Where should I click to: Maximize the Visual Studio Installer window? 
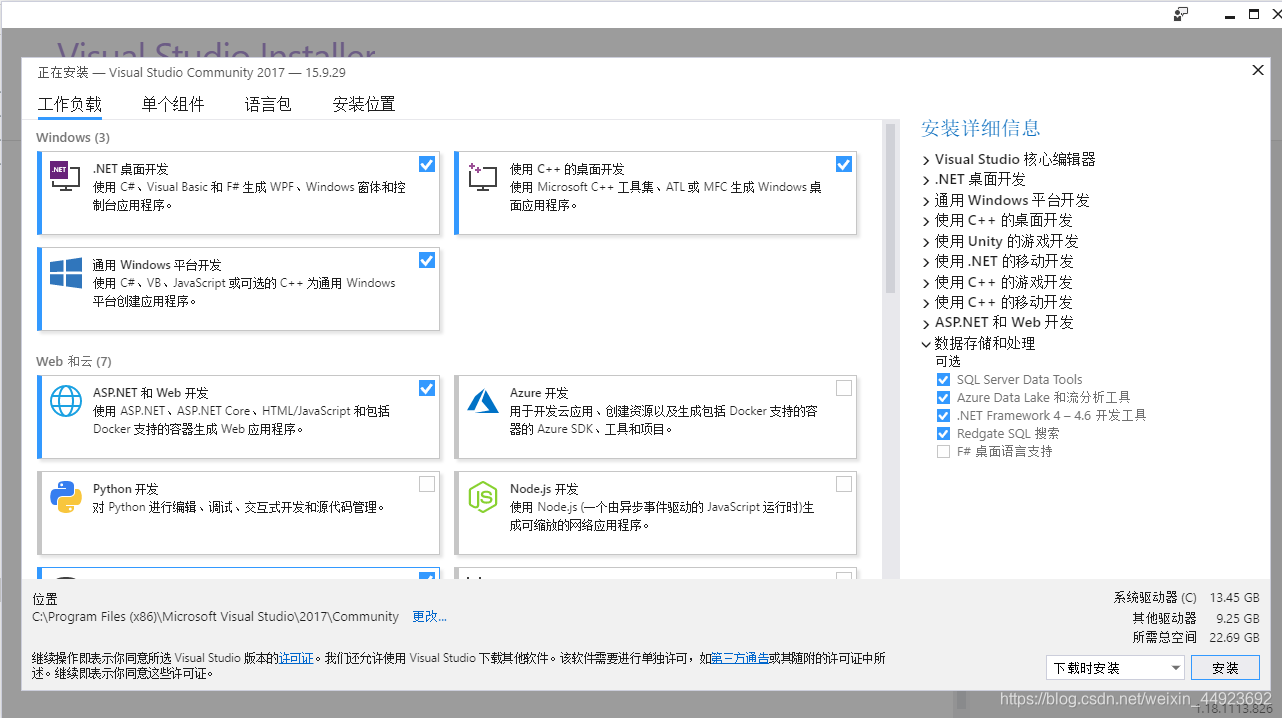(1254, 14)
